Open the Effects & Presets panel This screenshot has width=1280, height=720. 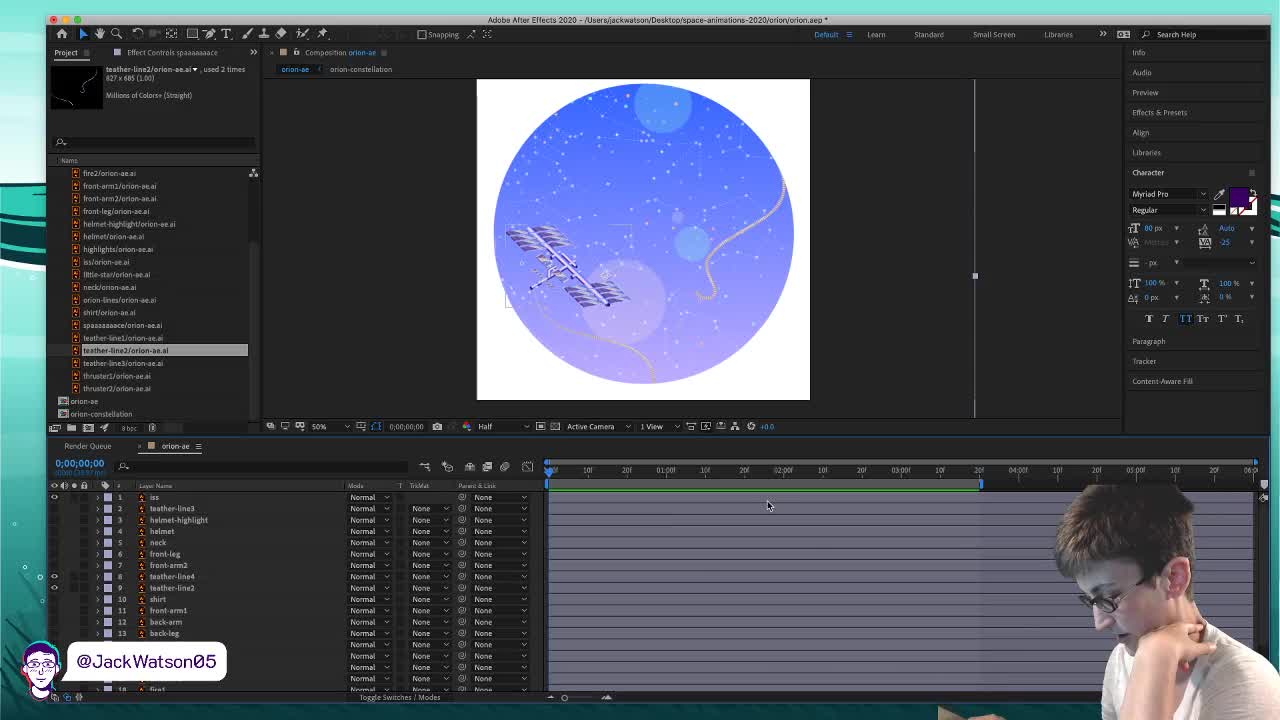(1159, 112)
